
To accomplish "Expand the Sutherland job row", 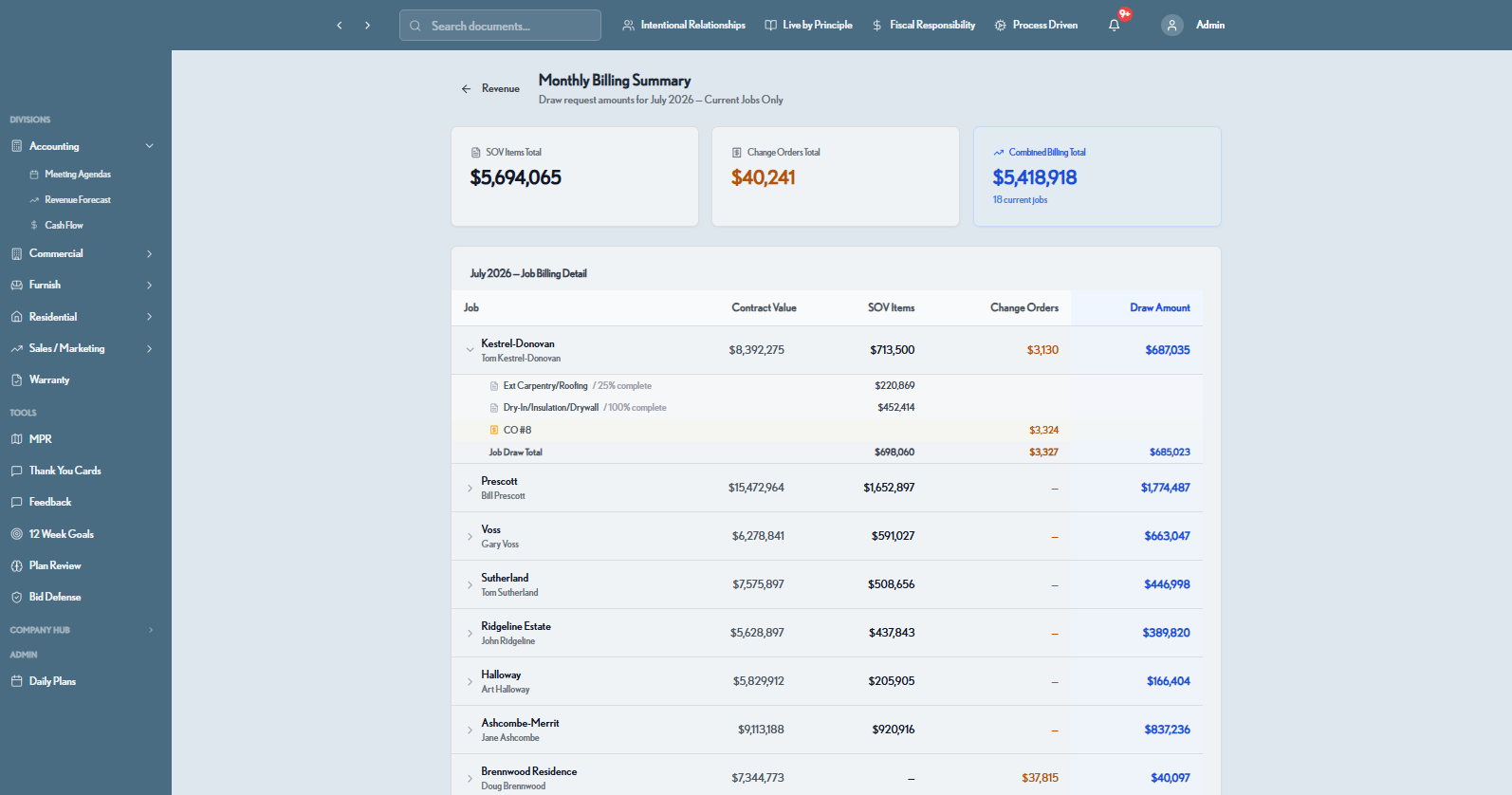I will [x=470, y=585].
